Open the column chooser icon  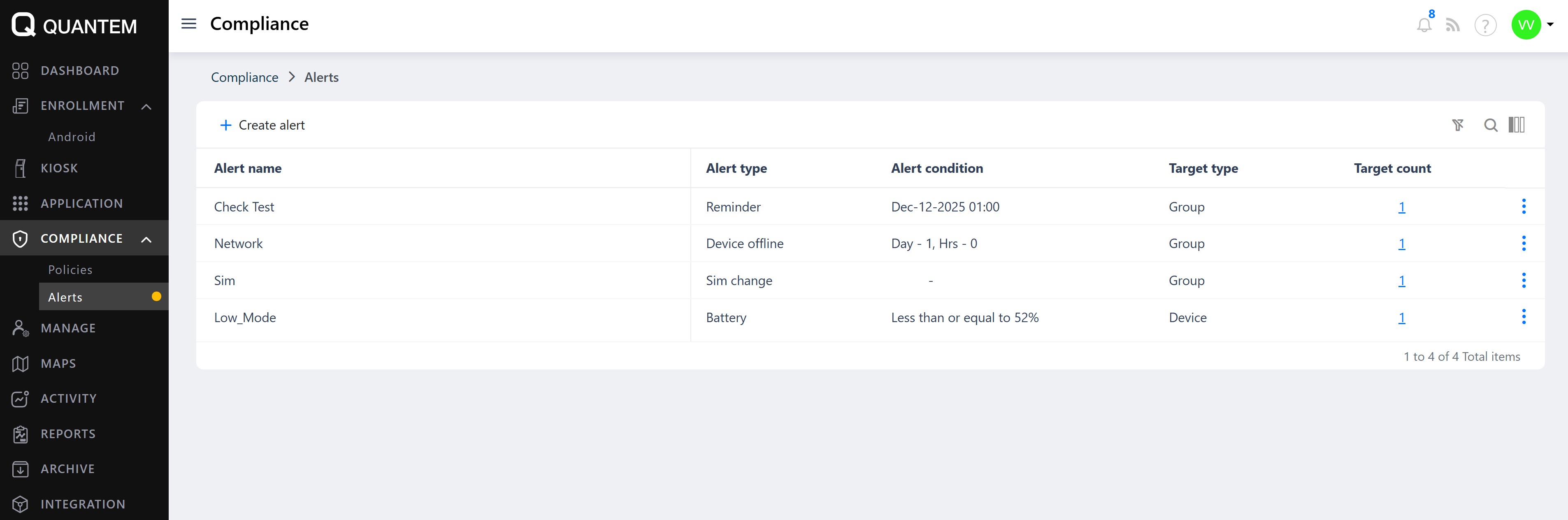[1516, 125]
